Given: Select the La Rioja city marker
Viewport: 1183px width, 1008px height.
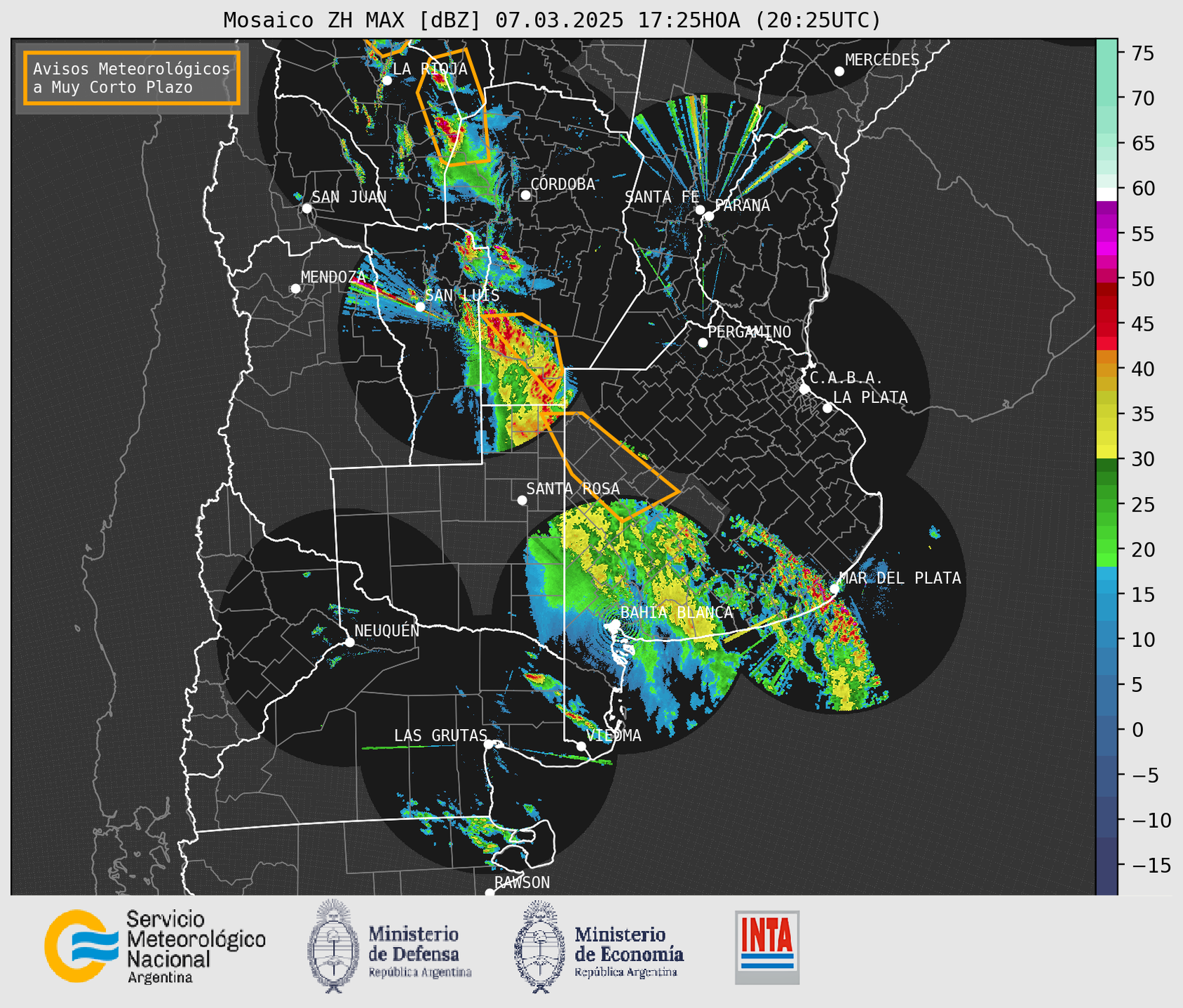Looking at the screenshot, I should tap(386, 80).
